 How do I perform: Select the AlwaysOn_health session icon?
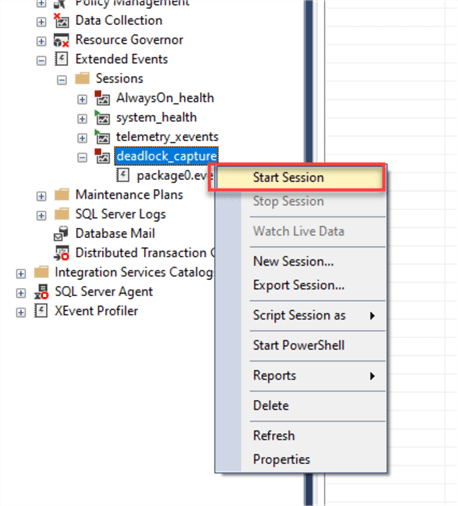[102, 98]
